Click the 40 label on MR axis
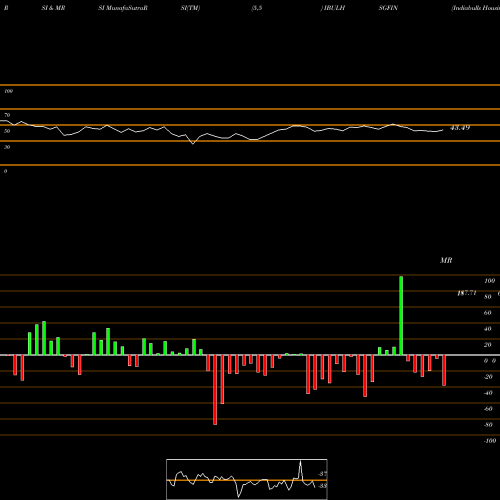The height and width of the screenshot is (500, 500). point(488,329)
